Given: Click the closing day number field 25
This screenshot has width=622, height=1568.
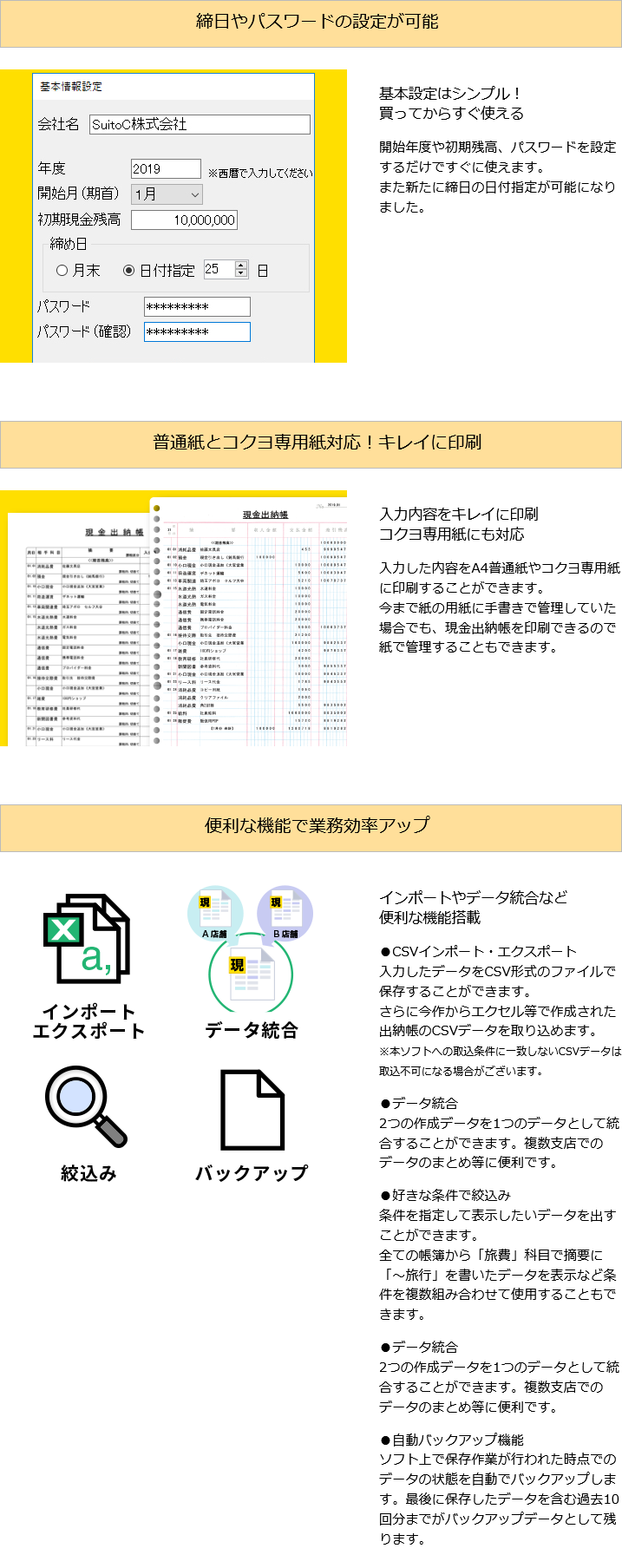Looking at the screenshot, I should pyautogui.click(x=219, y=269).
